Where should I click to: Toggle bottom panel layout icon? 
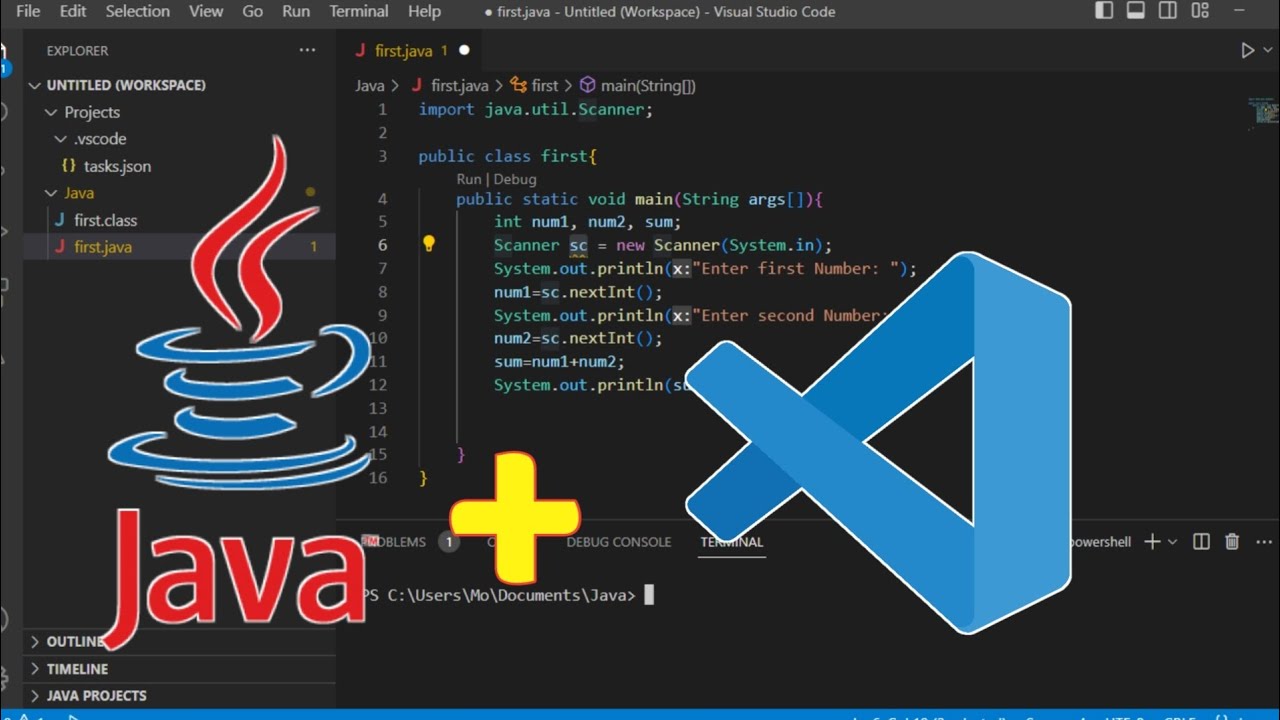(x=1136, y=11)
